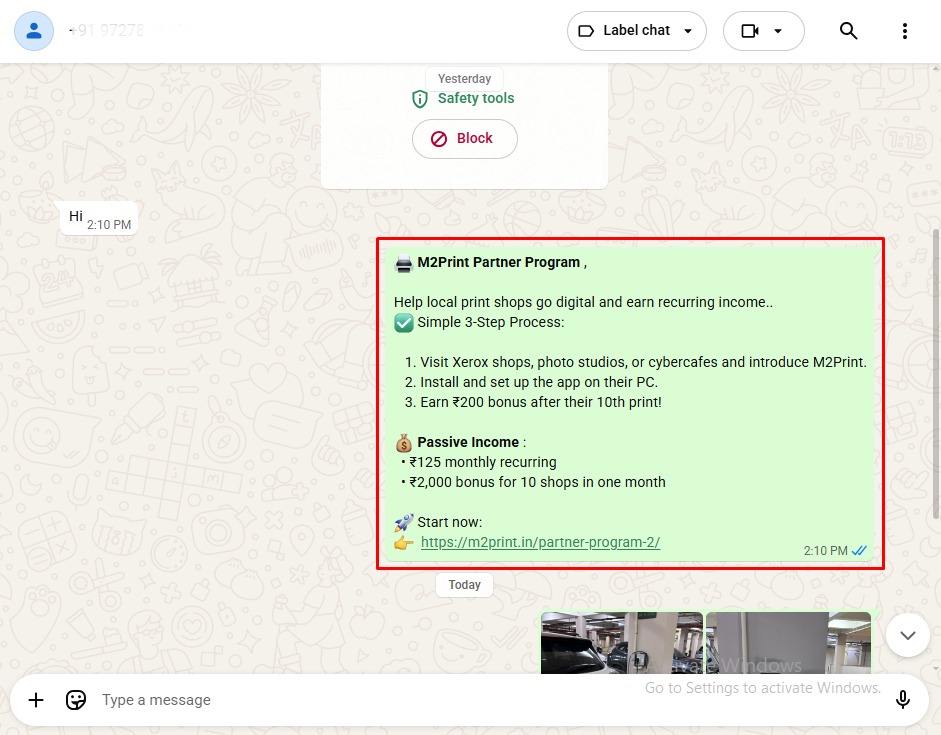Click the shield icon next to Safety tools
The height and width of the screenshot is (735, 941).
pyautogui.click(x=419, y=99)
